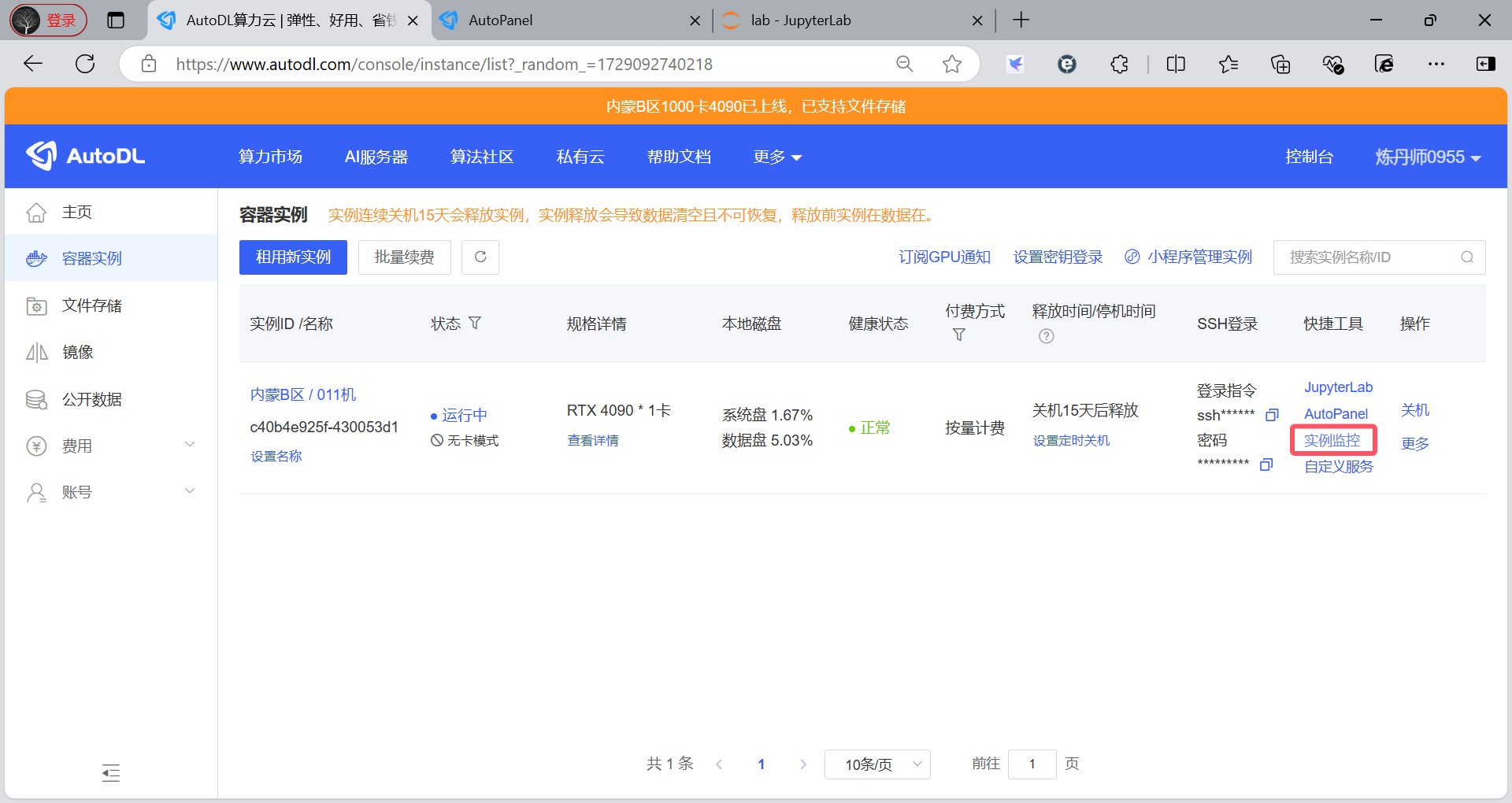This screenshot has height=803, width=1512.
Task: Toggle browser split screen icon
Action: pyautogui.click(x=1176, y=64)
